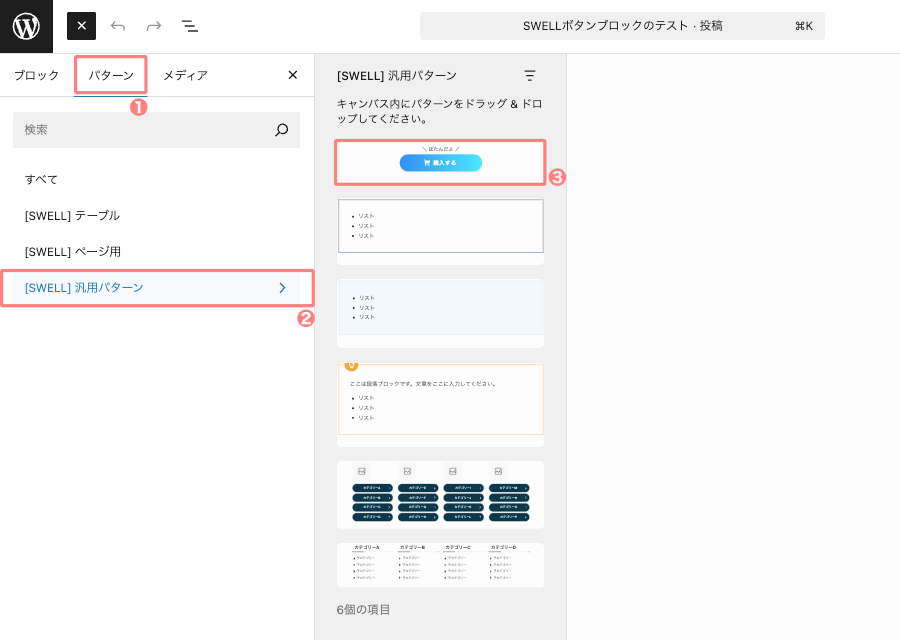The height and width of the screenshot is (640, 900).
Task: Select the [SWELL] 汎用パターン category
Action: click(156, 288)
